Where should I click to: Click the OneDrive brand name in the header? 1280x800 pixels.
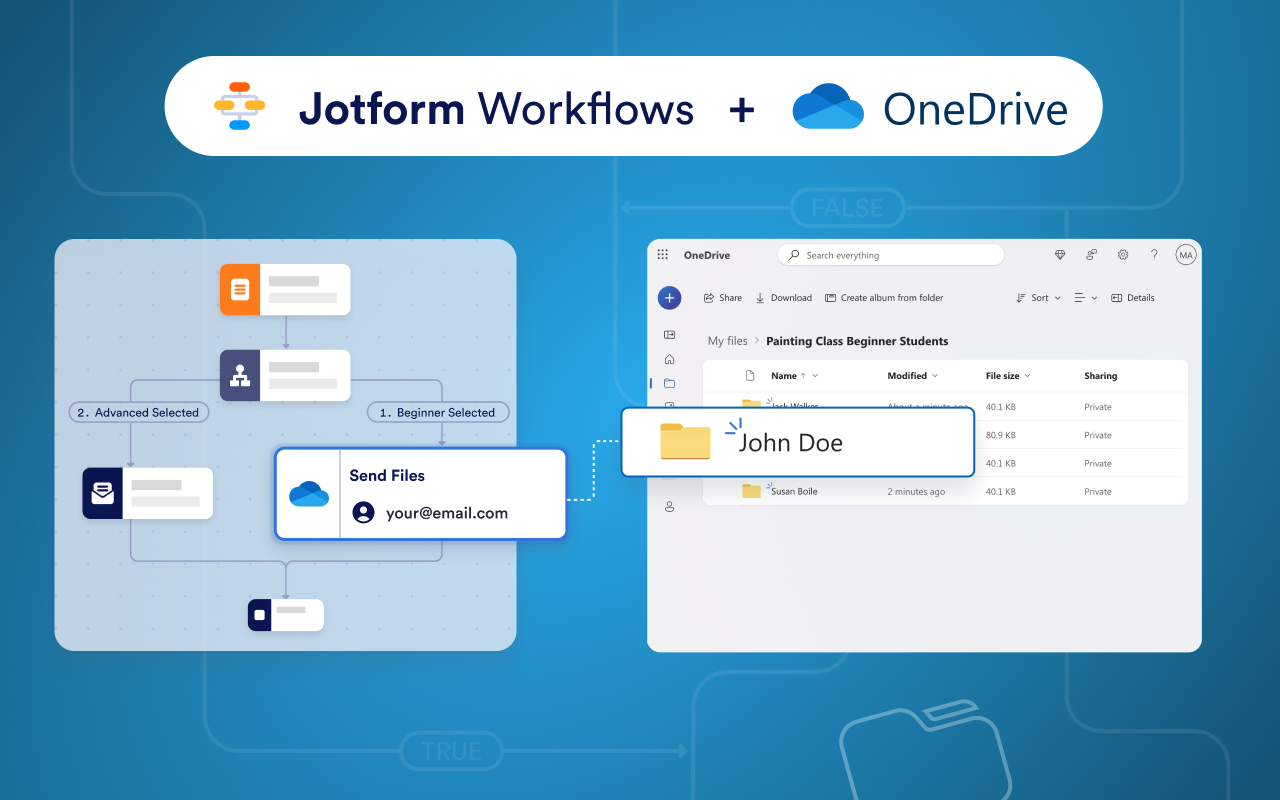tap(707, 255)
